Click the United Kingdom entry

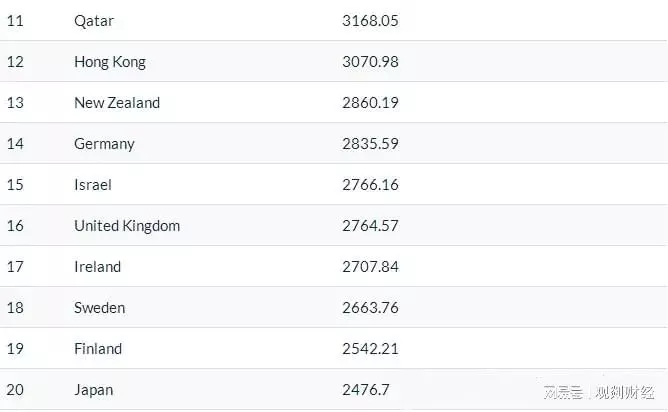coord(127,226)
